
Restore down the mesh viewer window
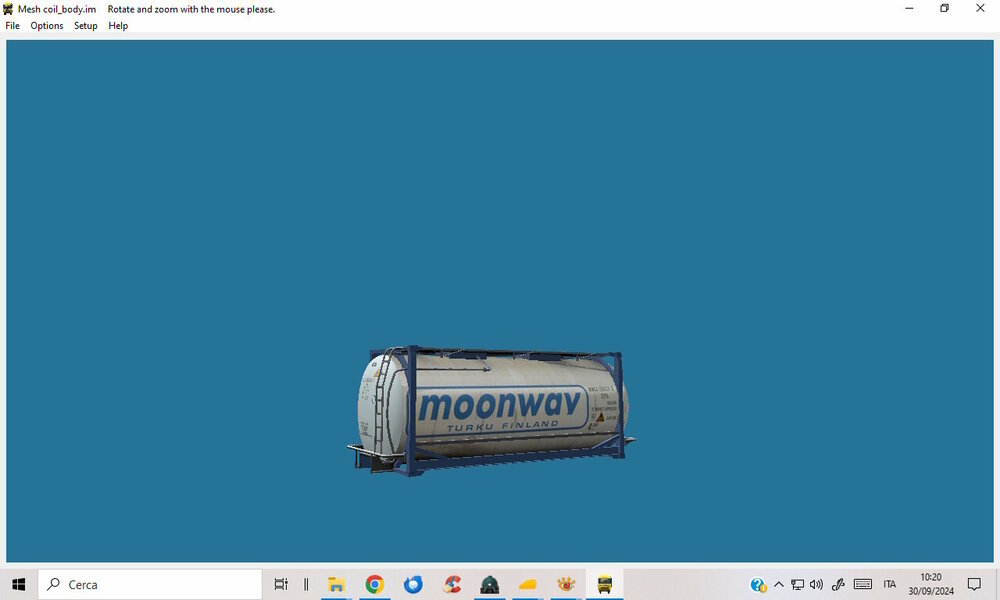pos(945,8)
